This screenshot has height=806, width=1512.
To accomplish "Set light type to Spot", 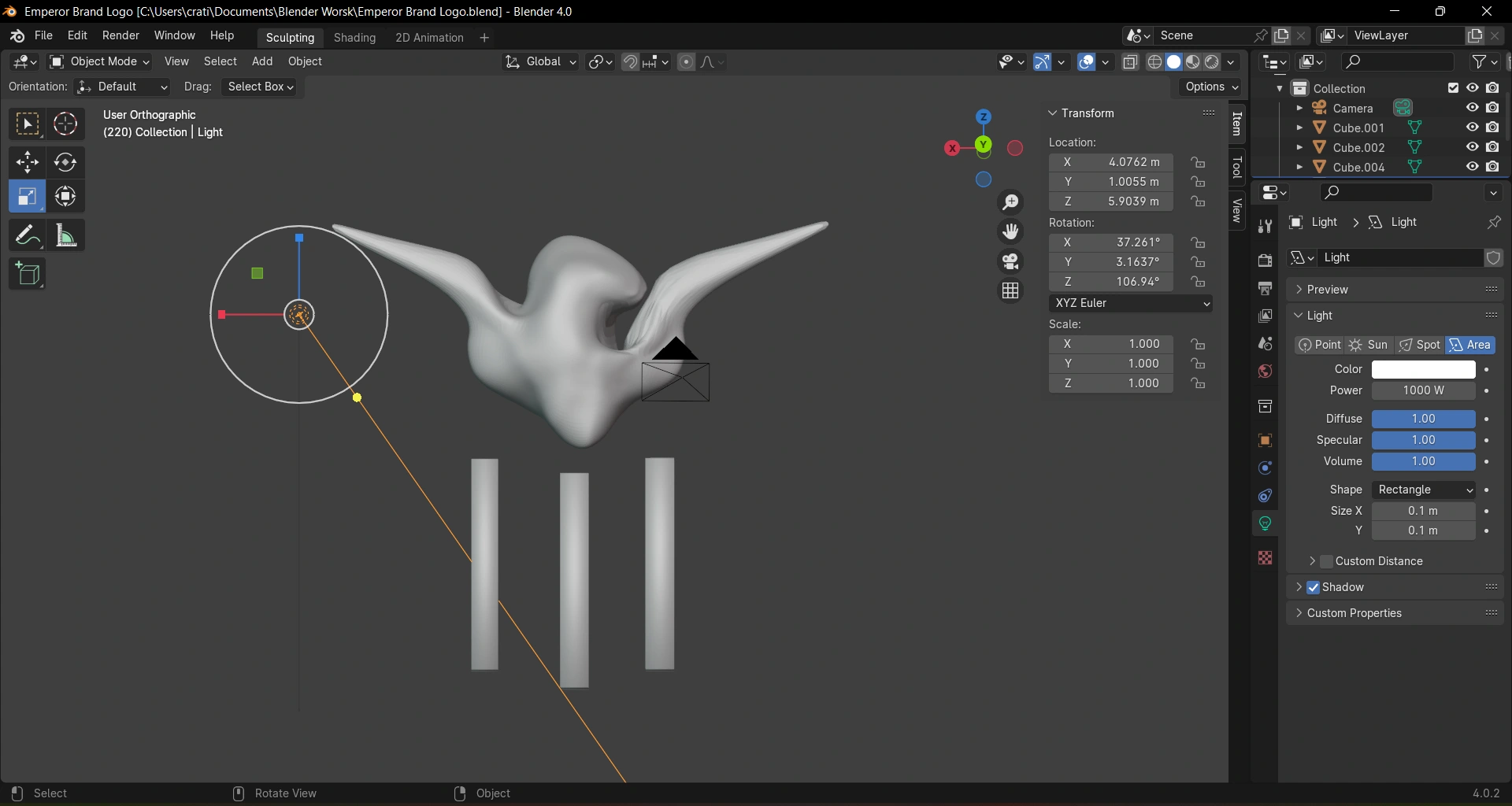I will pos(1421,346).
